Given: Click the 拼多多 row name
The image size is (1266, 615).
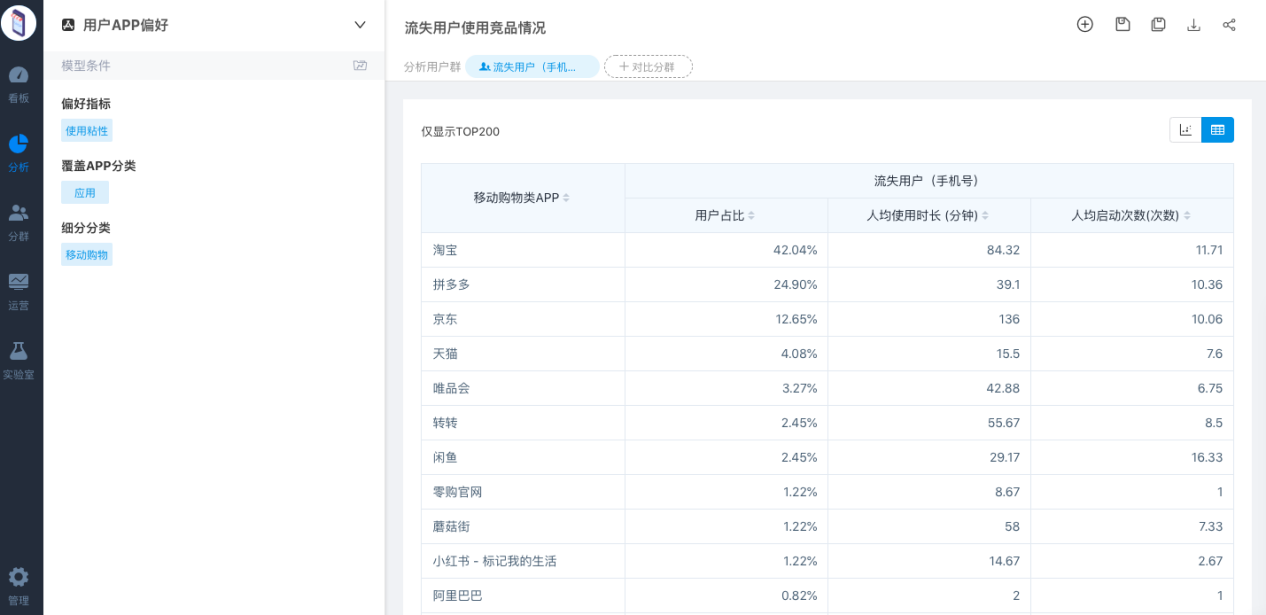Looking at the screenshot, I should click(x=451, y=285).
